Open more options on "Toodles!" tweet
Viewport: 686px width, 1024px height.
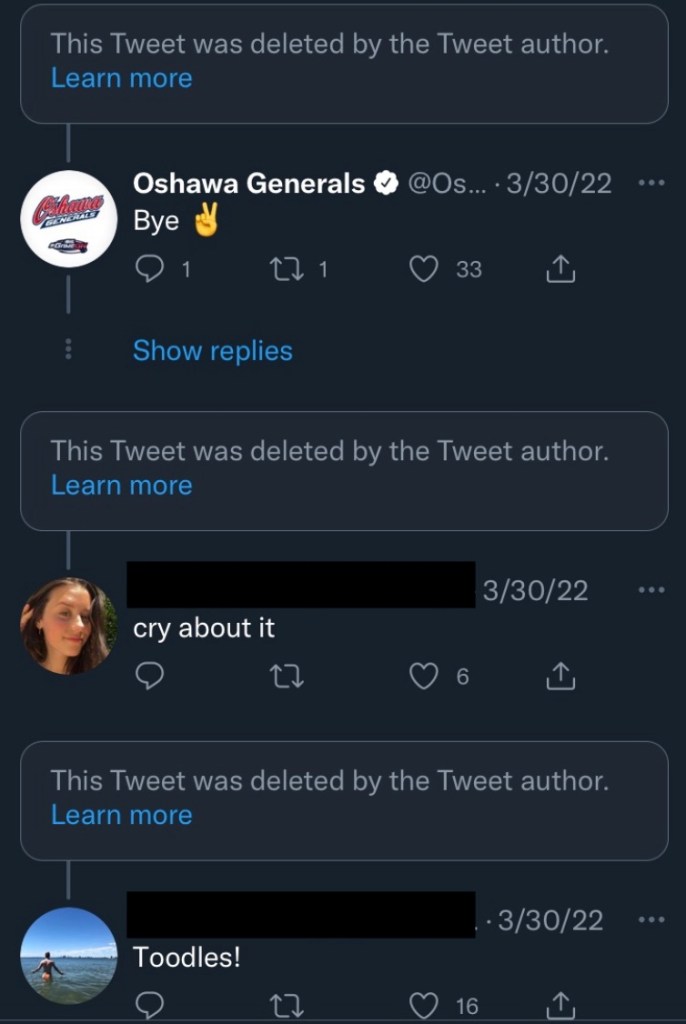(x=650, y=920)
